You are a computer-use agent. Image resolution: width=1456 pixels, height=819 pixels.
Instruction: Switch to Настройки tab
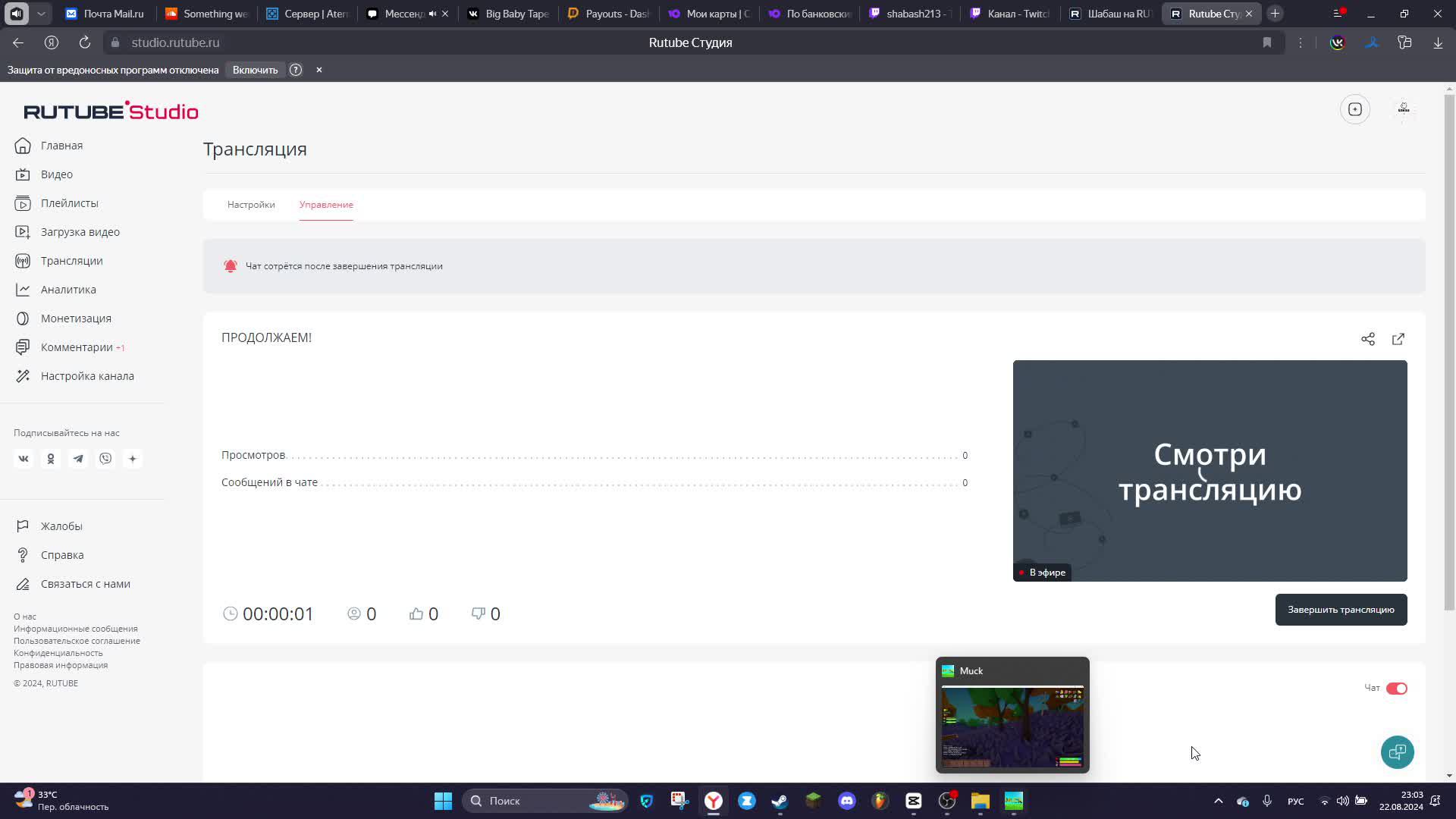251,205
